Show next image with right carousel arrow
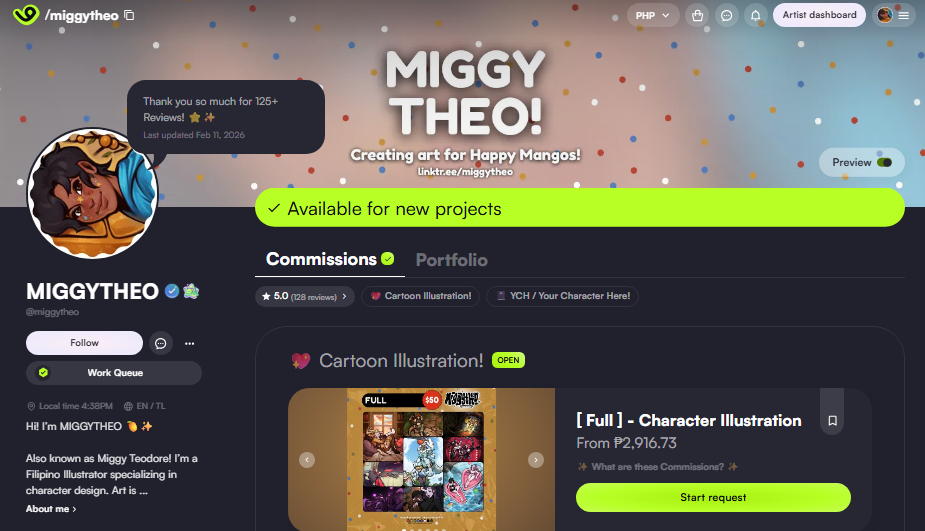 536,460
